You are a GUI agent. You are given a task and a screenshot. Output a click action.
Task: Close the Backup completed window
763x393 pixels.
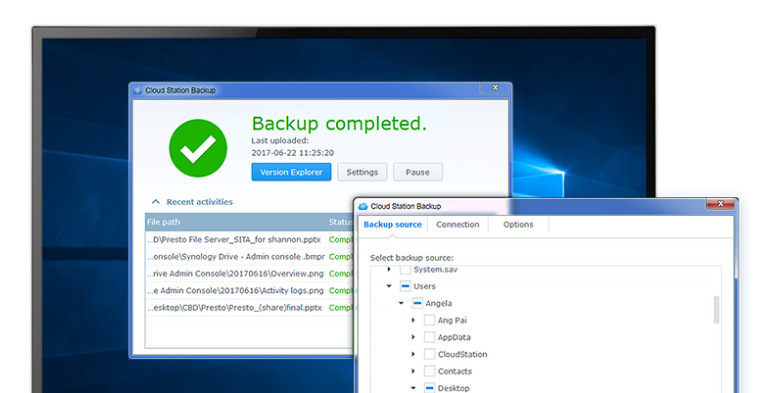point(495,88)
